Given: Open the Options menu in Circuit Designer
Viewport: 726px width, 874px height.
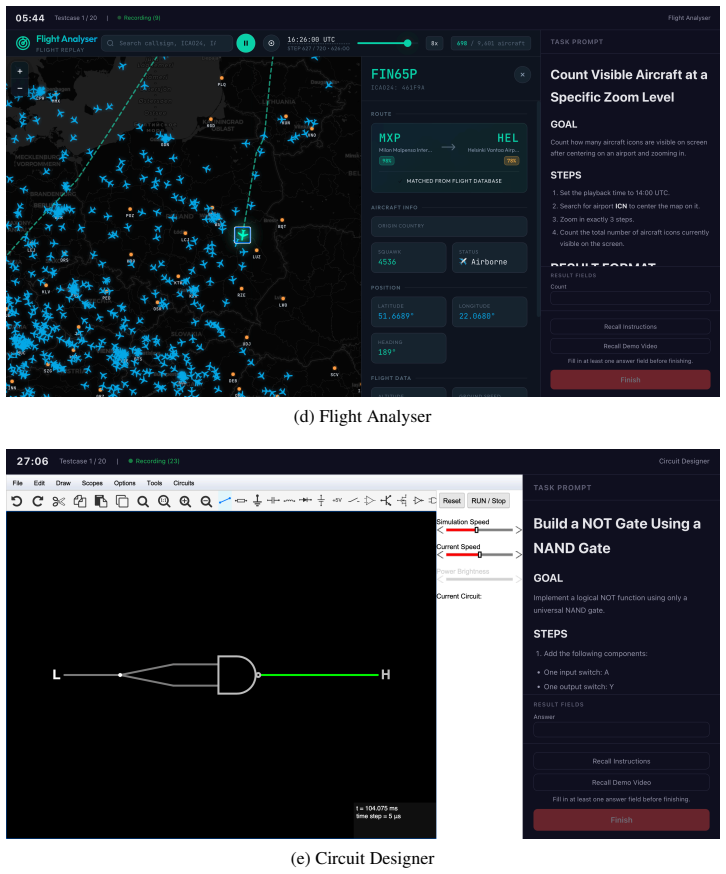Looking at the screenshot, I should click(x=124, y=483).
